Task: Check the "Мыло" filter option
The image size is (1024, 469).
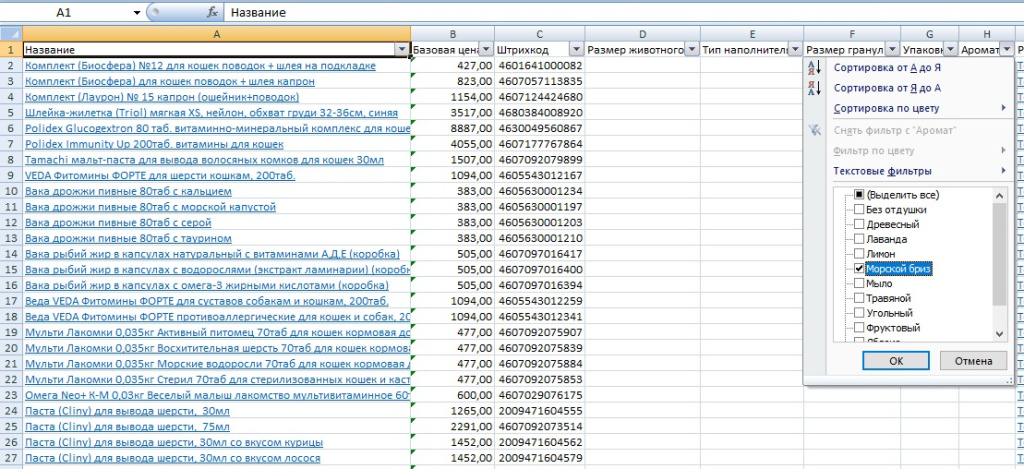Action: pos(859,283)
